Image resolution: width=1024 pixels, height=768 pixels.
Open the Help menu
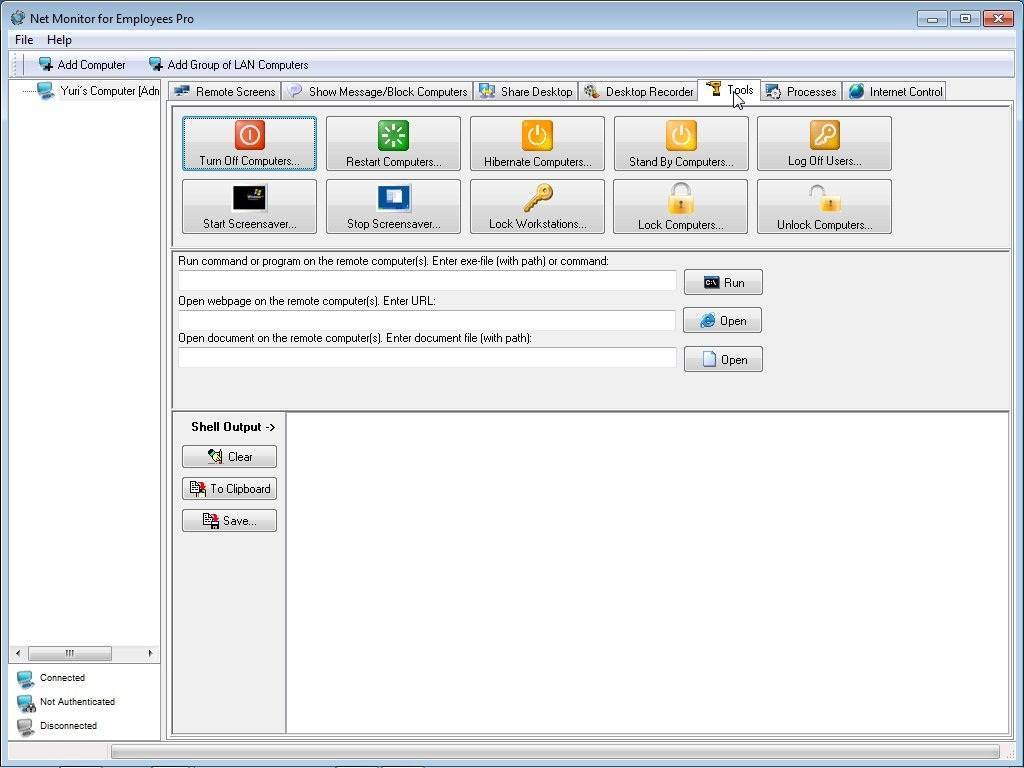(59, 40)
